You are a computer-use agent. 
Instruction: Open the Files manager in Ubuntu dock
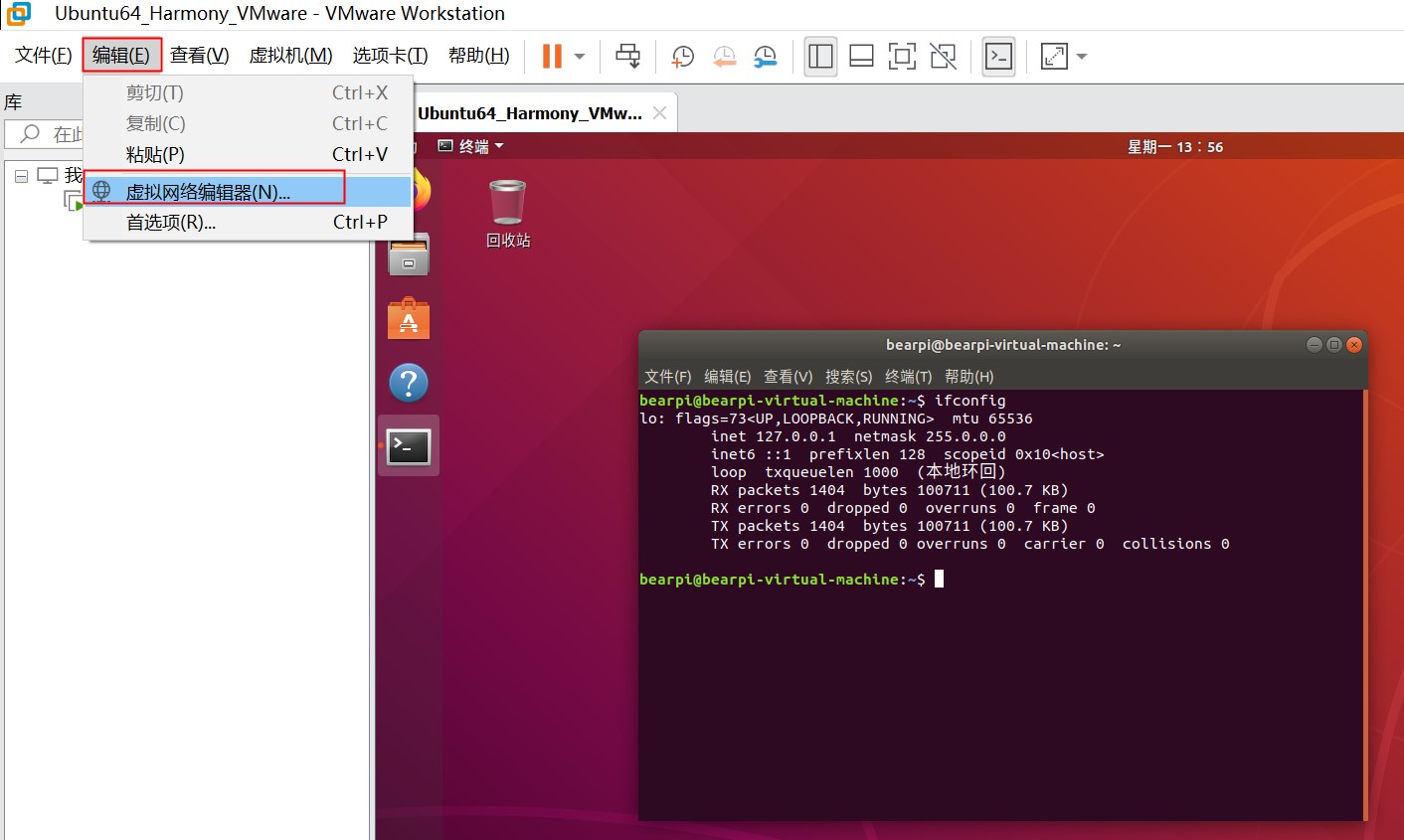coord(408,255)
